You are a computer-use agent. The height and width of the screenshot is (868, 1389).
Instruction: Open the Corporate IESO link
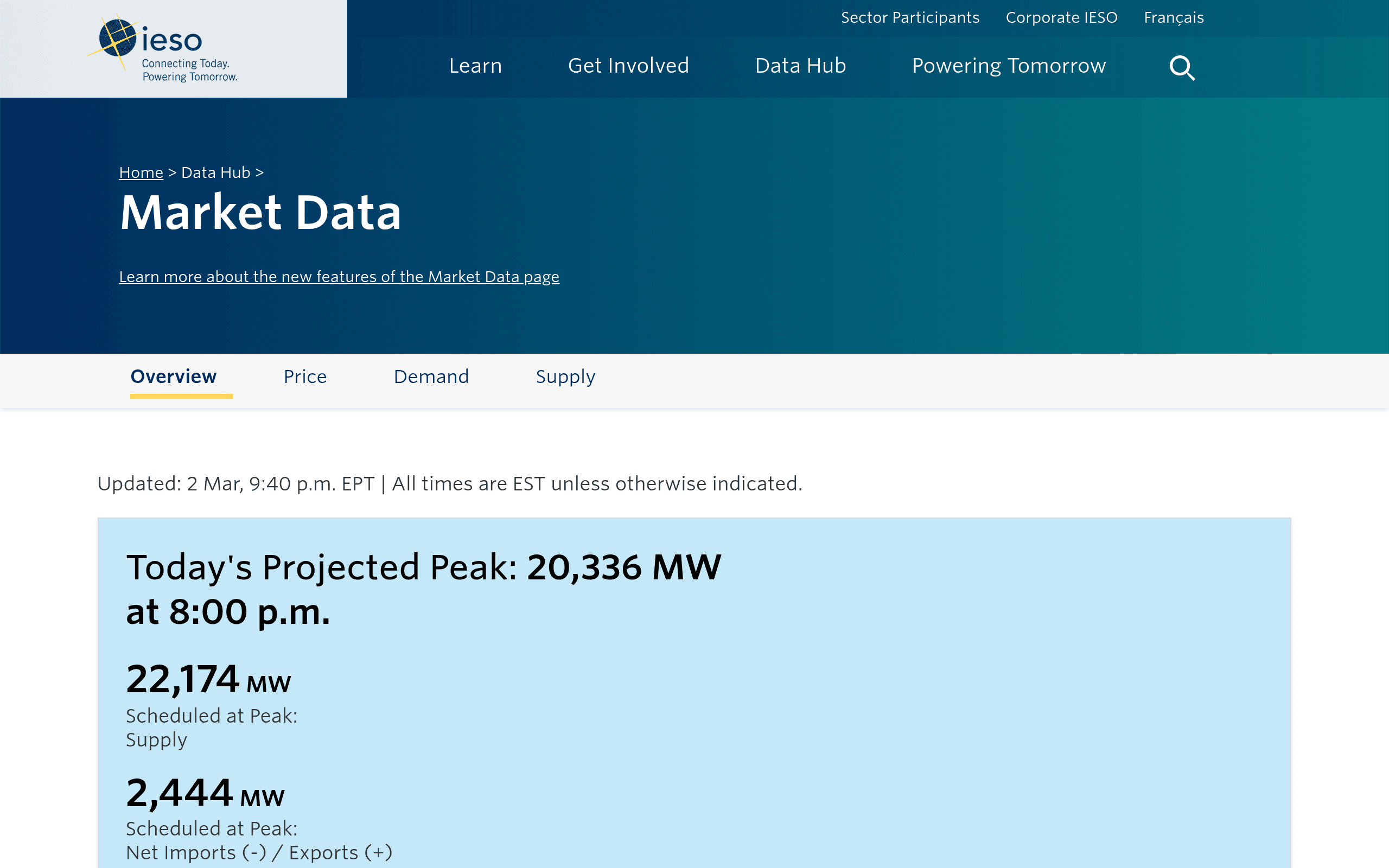[x=1061, y=18]
